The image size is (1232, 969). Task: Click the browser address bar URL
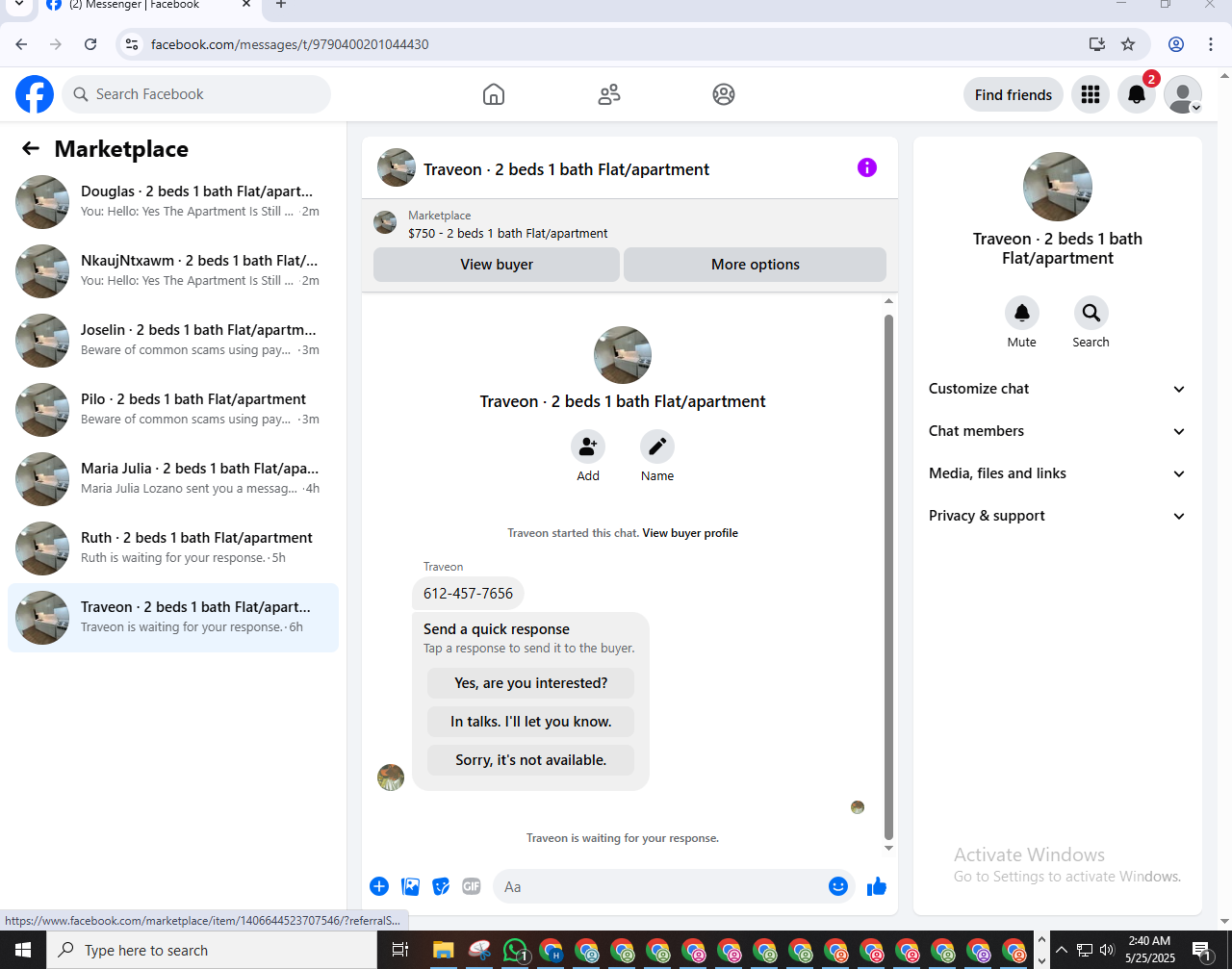click(290, 44)
